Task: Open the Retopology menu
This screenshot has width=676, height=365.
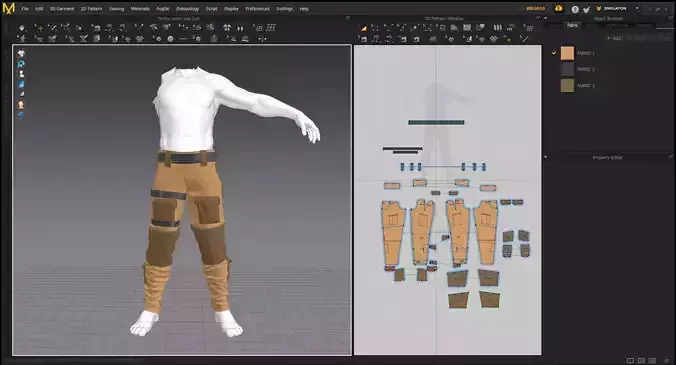Action: 188,9
